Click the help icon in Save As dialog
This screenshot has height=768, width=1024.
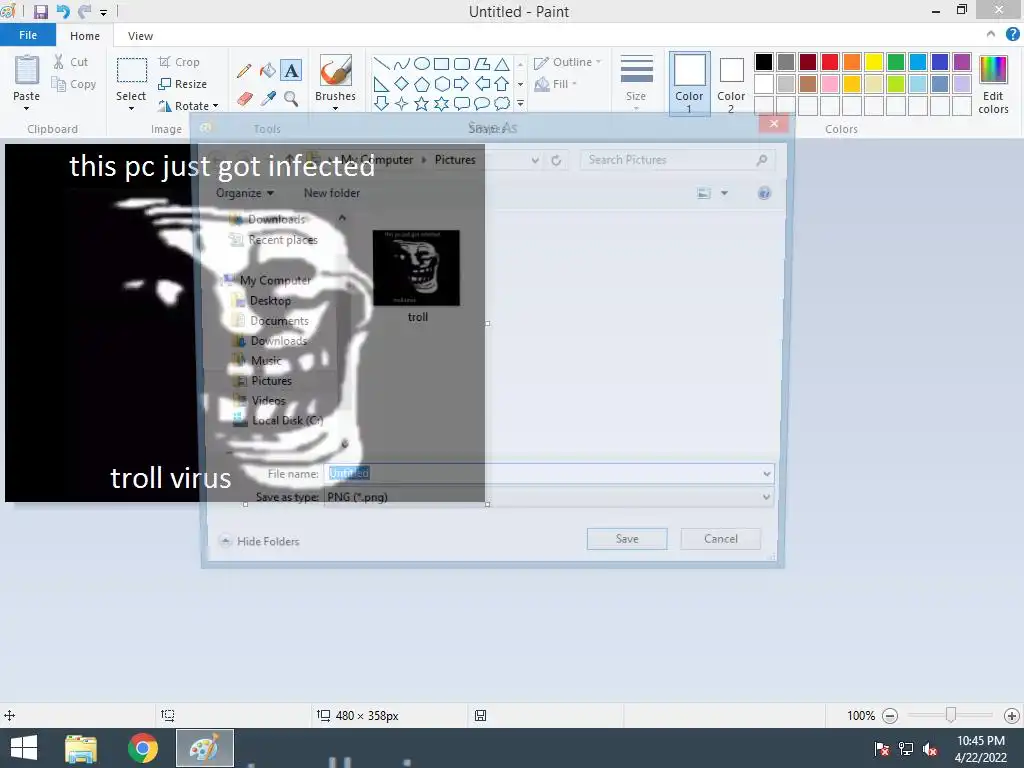[x=764, y=193]
